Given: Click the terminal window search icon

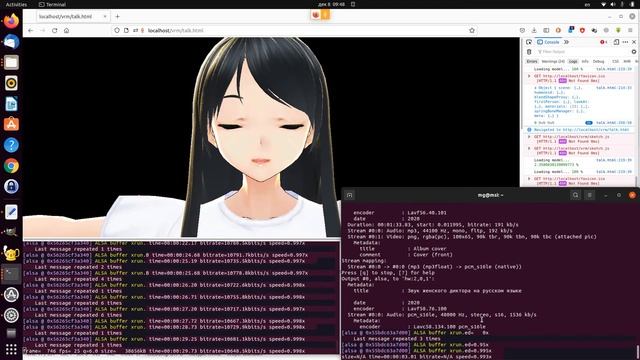Looking at the screenshot, I should 576,195.
